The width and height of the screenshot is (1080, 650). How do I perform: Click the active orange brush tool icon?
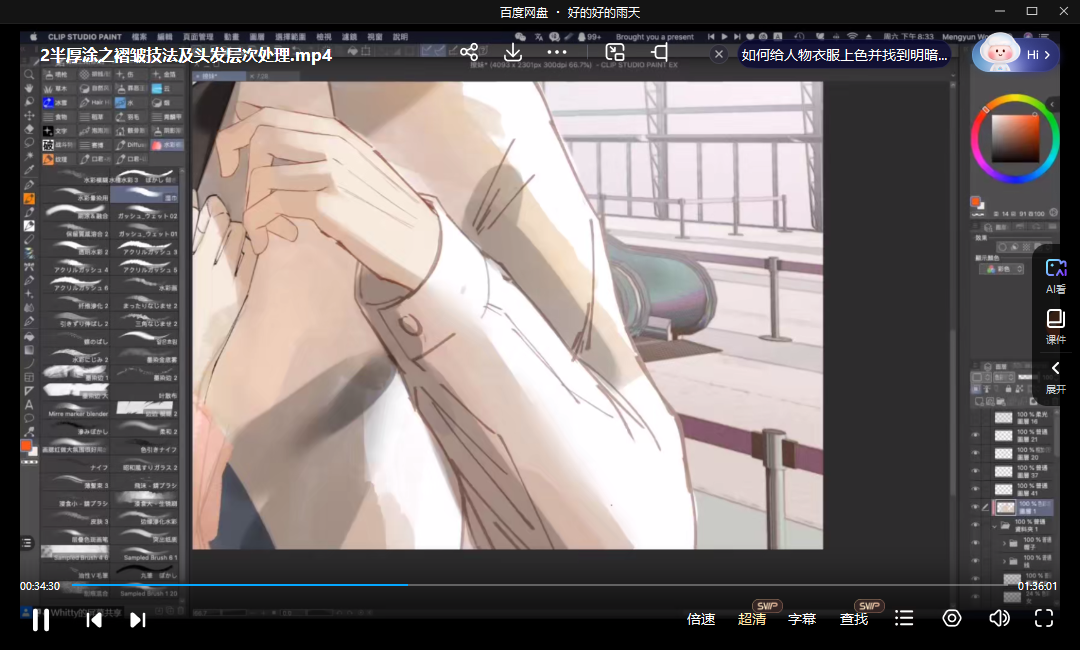(29, 198)
